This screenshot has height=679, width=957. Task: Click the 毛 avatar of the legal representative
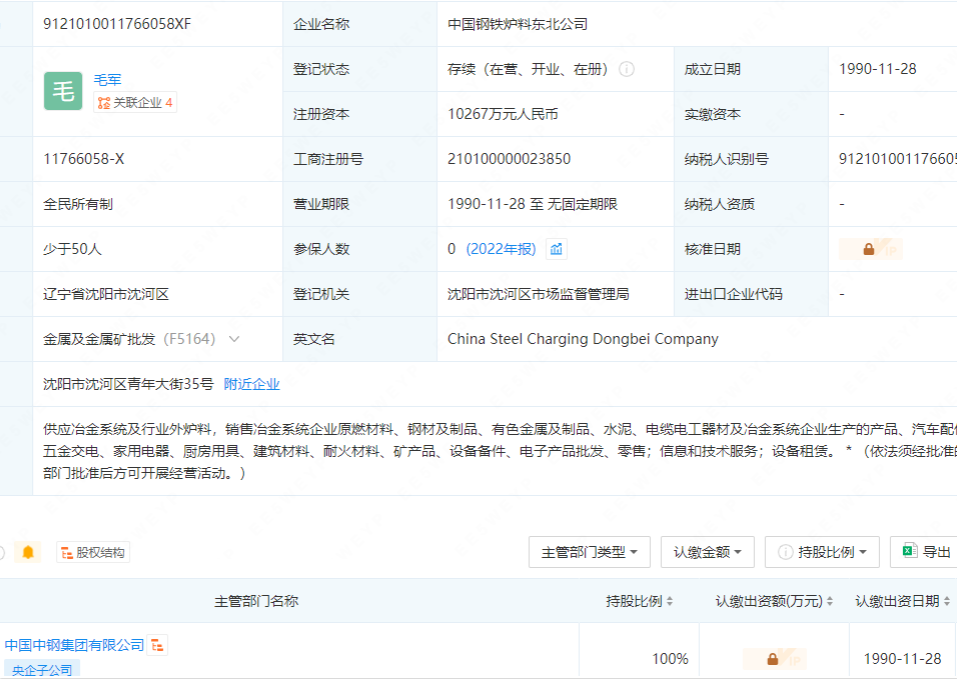click(63, 91)
